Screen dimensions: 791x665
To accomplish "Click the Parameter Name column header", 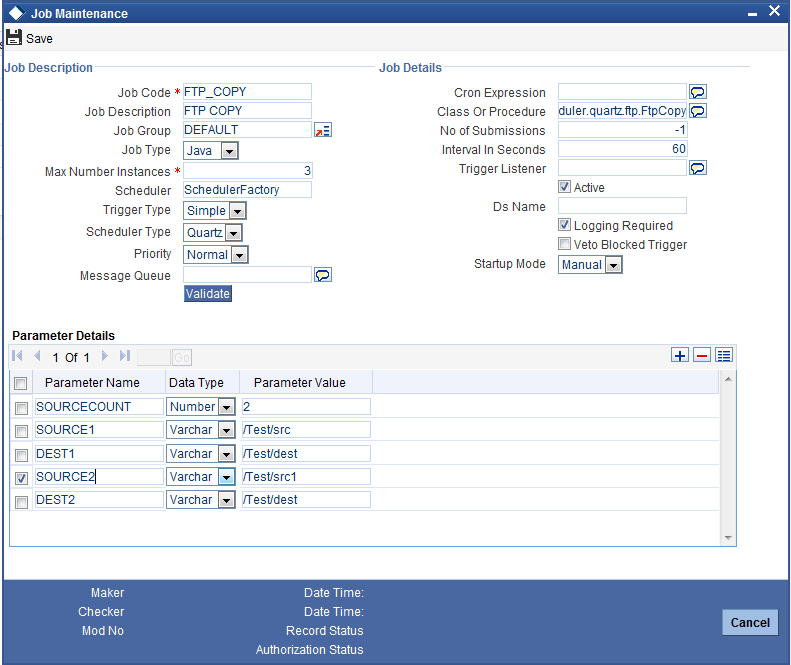I will pyautogui.click(x=92, y=383).
